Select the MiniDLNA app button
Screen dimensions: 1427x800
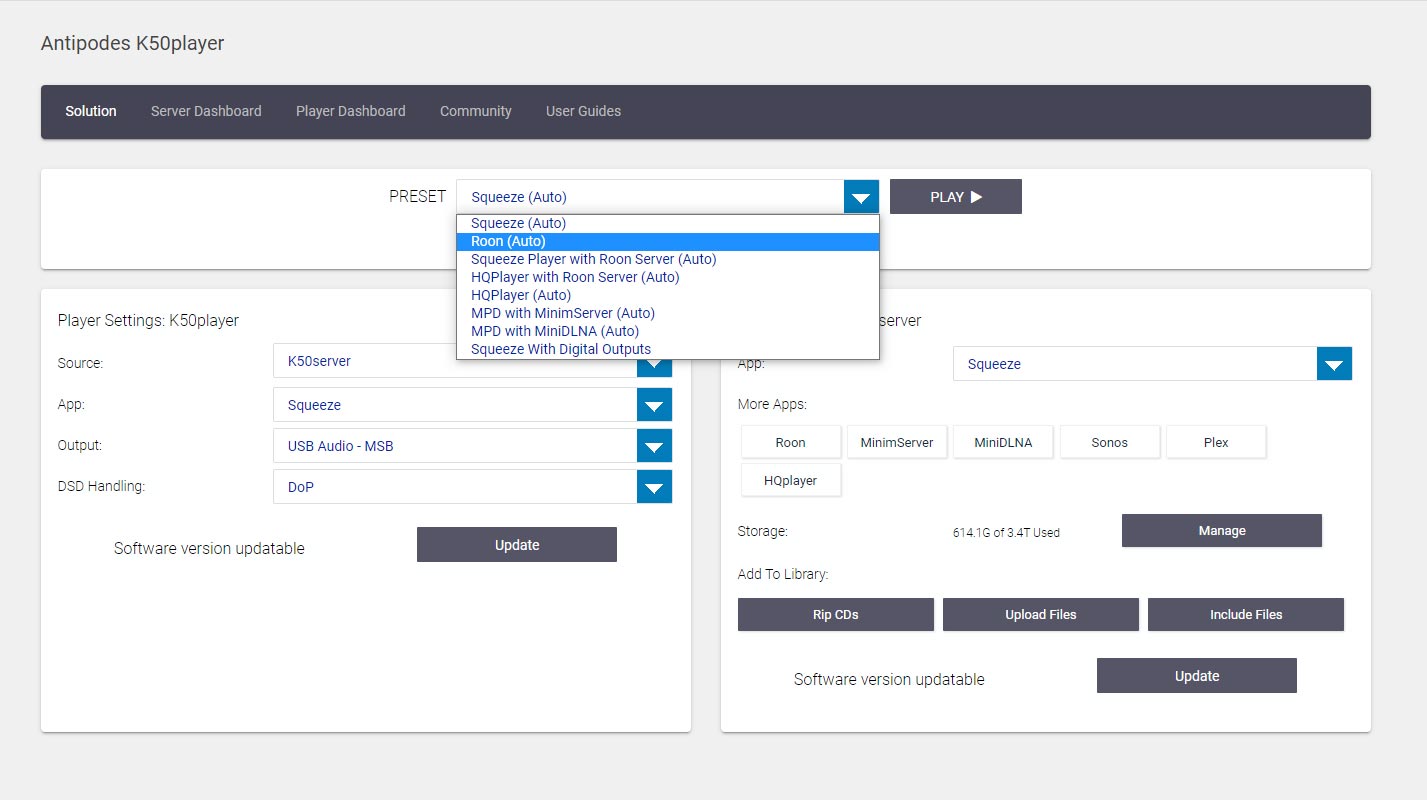click(1003, 442)
